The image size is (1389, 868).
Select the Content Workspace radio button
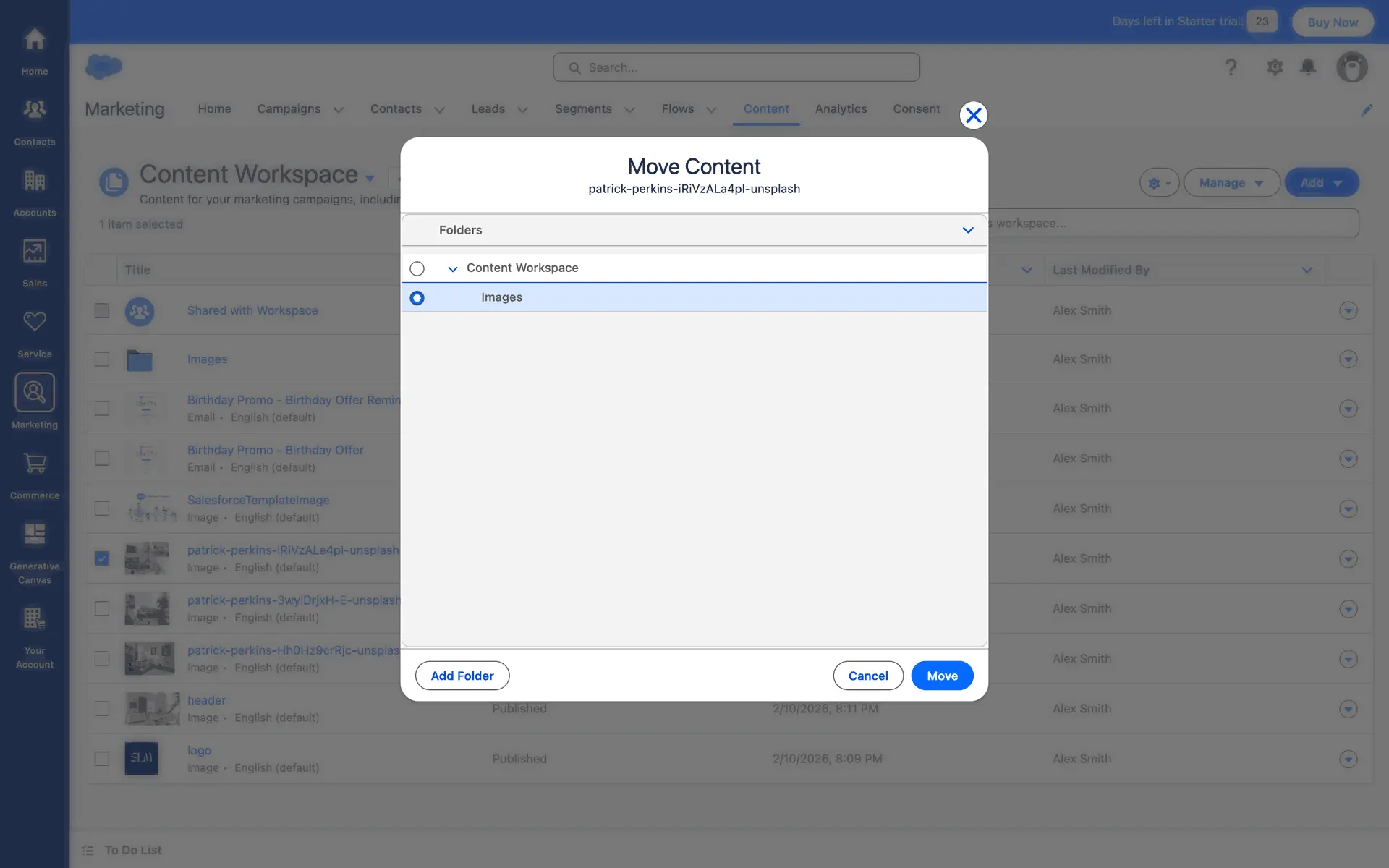[x=417, y=268]
